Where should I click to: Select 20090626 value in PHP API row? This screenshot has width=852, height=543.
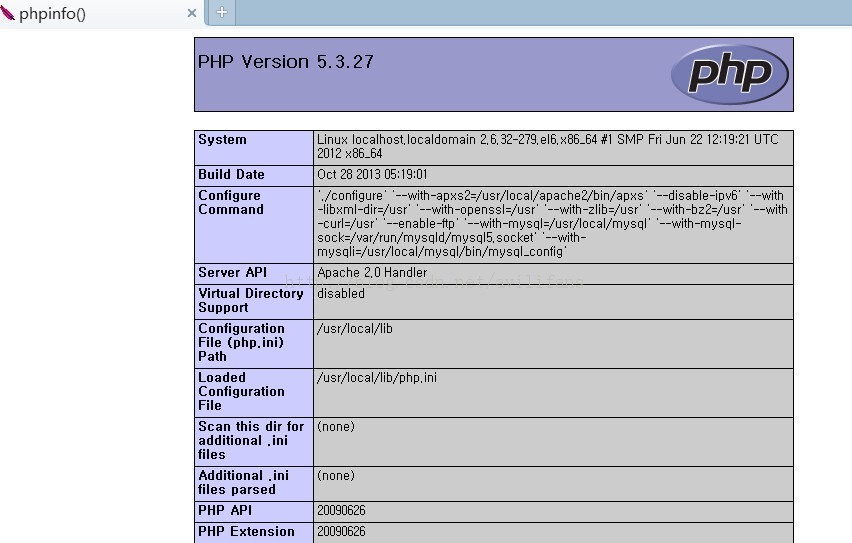(x=341, y=510)
